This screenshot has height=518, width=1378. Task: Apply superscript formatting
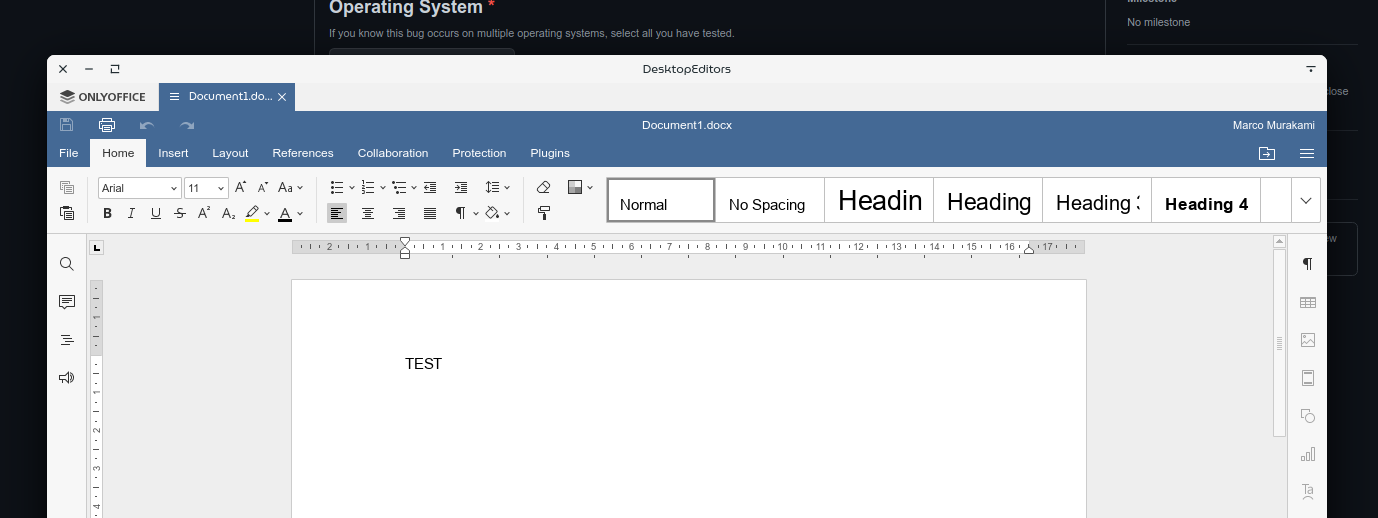[204, 213]
